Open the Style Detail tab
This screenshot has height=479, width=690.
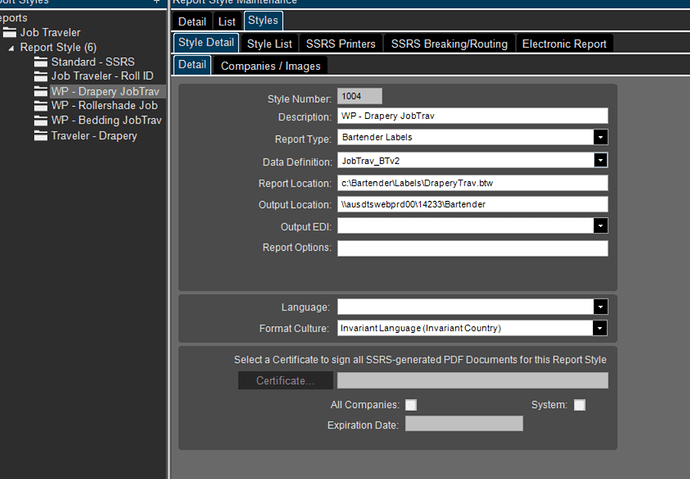pos(206,43)
